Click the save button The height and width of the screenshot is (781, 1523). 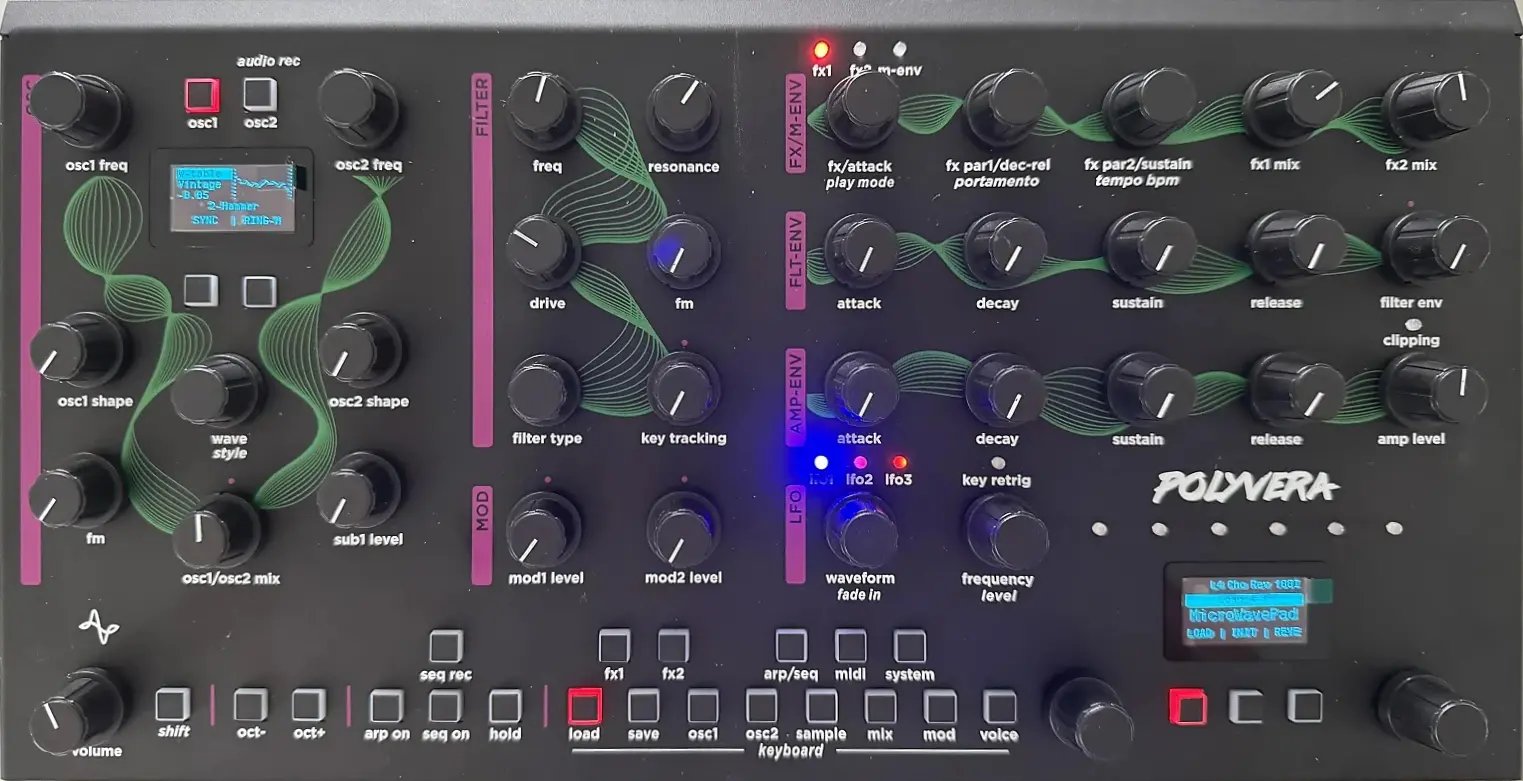tap(643, 707)
